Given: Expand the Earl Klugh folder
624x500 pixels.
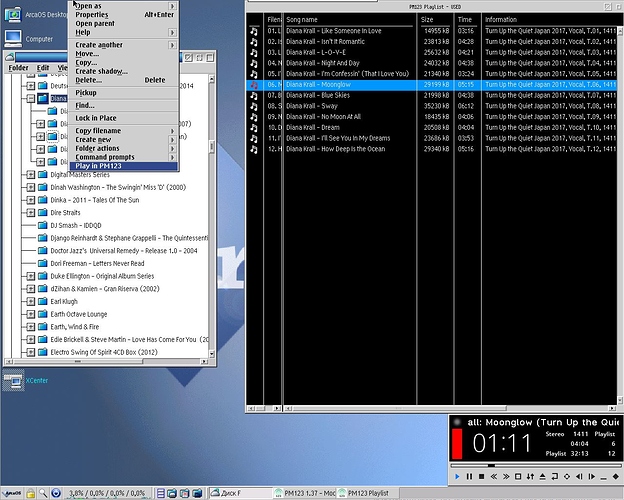Looking at the screenshot, I should (31, 301).
